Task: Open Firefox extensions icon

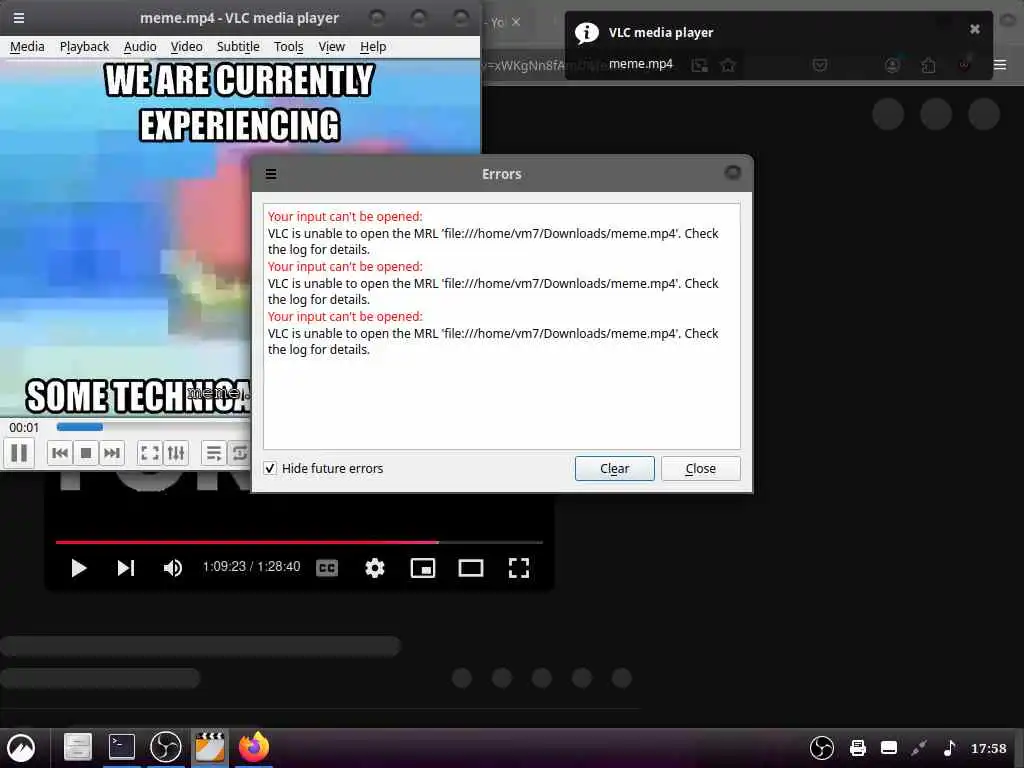Action: [x=928, y=65]
